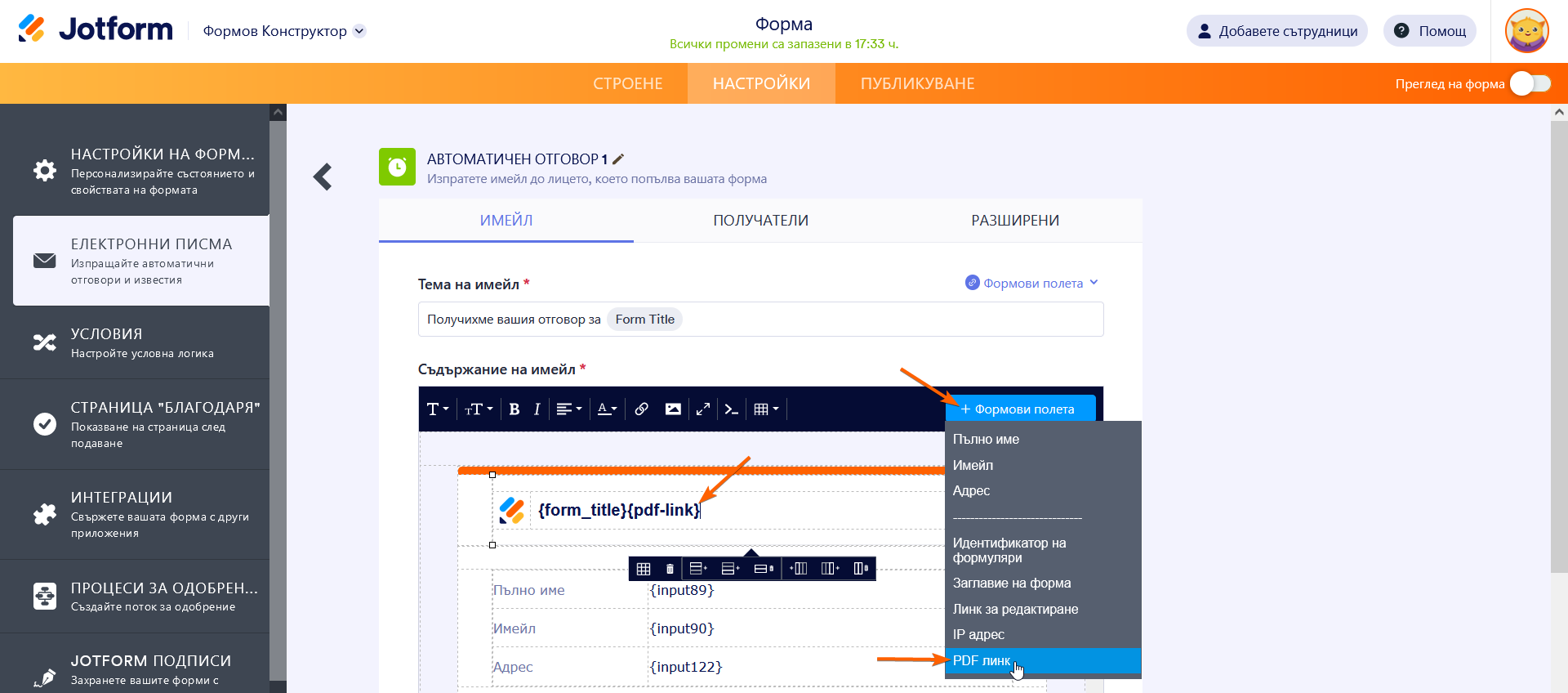Viewport: 1568px width, 693px height.
Task: Expand Формови полета dropdown above subject
Action: [x=1032, y=283]
